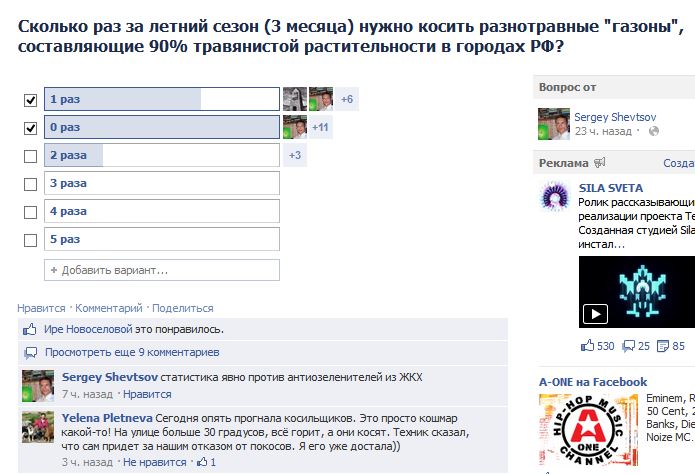This screenshot has height=474, width=695.
Task: Click the globe privacy icon under Sergey Shevtsov
Action: [x=654, y=131]
